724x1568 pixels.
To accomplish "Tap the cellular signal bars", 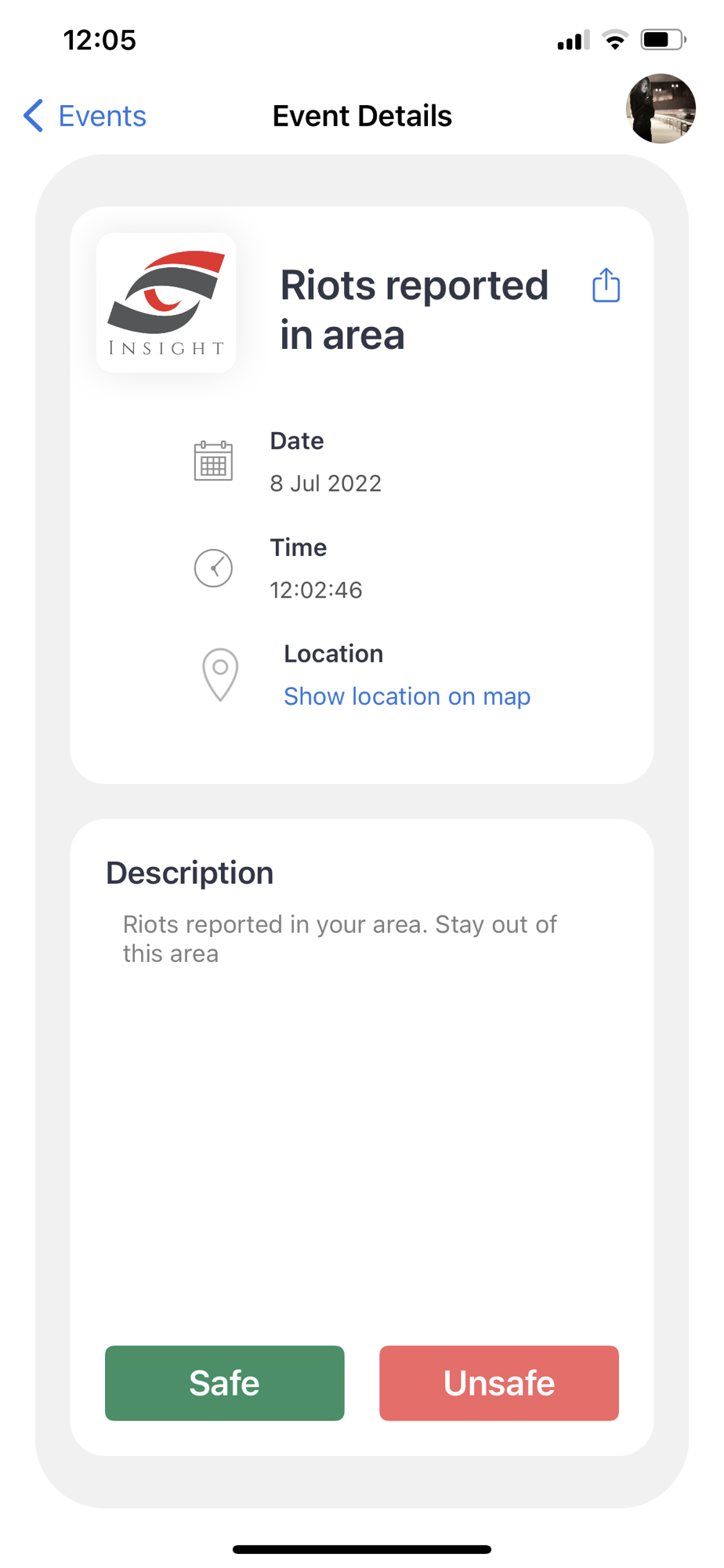I will [573, 41].
